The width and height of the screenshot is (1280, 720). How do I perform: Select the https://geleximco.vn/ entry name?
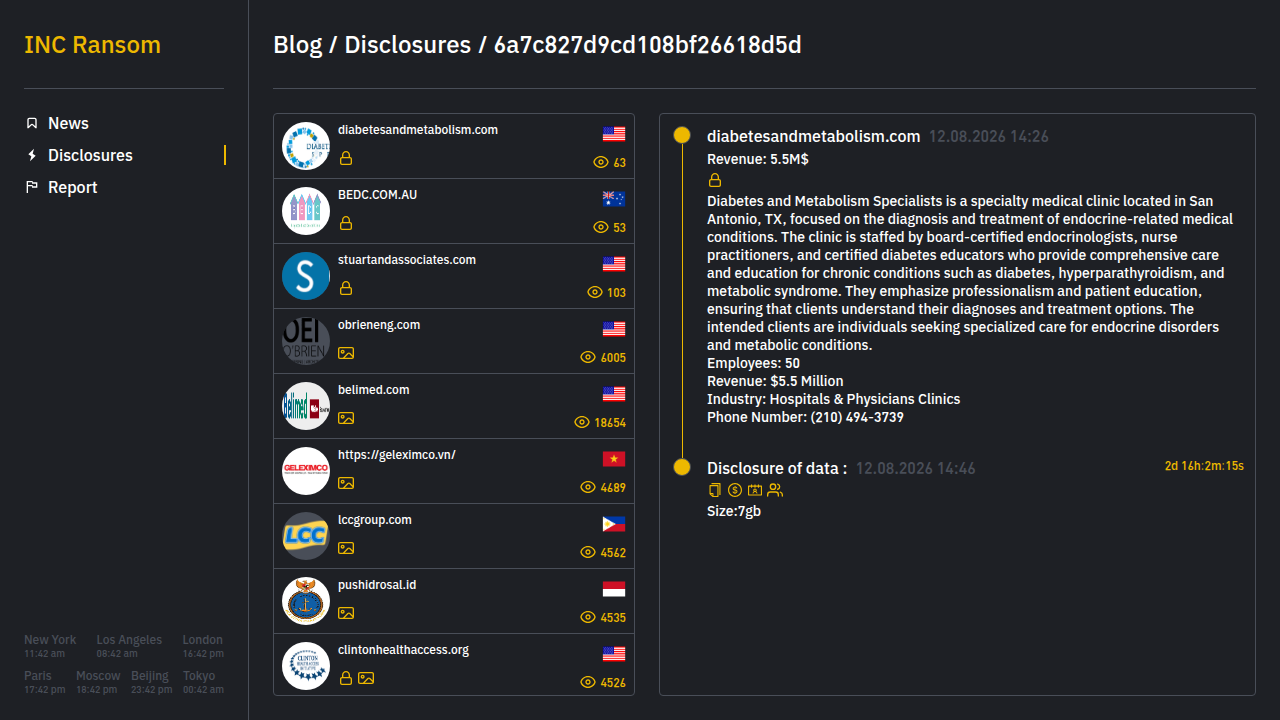[397, 455]
